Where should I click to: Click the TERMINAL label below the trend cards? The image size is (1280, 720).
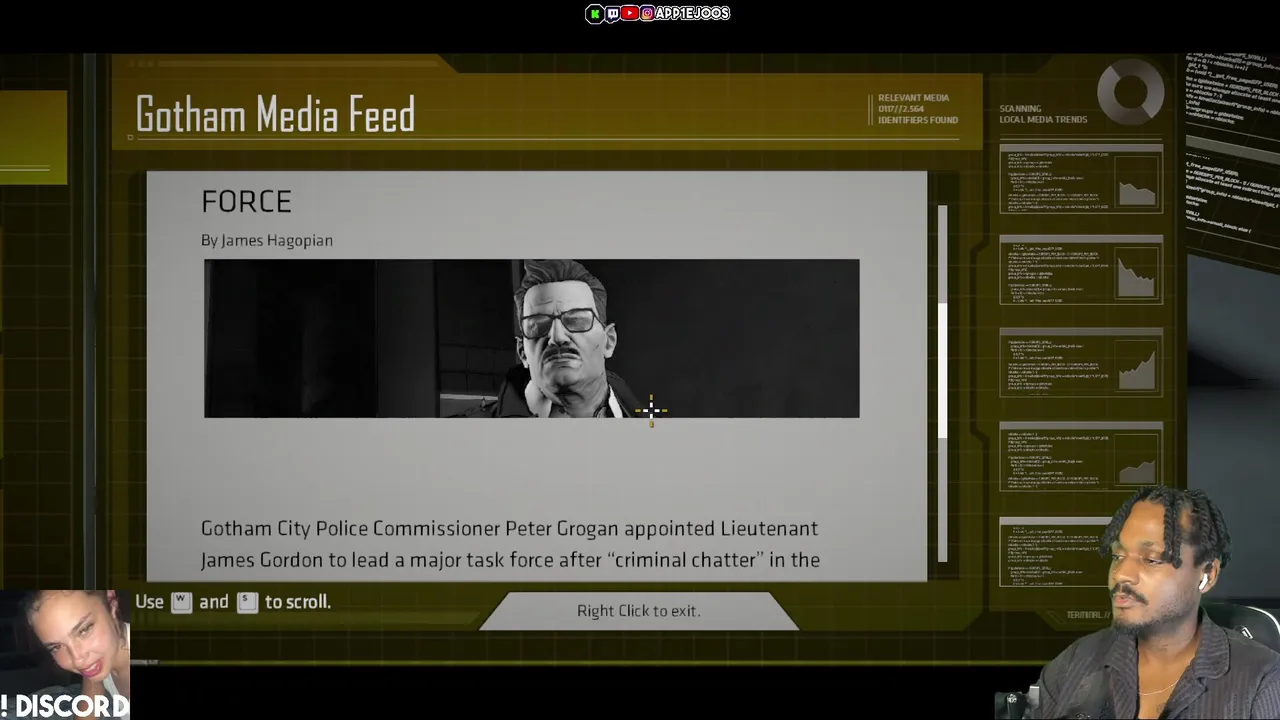[1088, 615]
